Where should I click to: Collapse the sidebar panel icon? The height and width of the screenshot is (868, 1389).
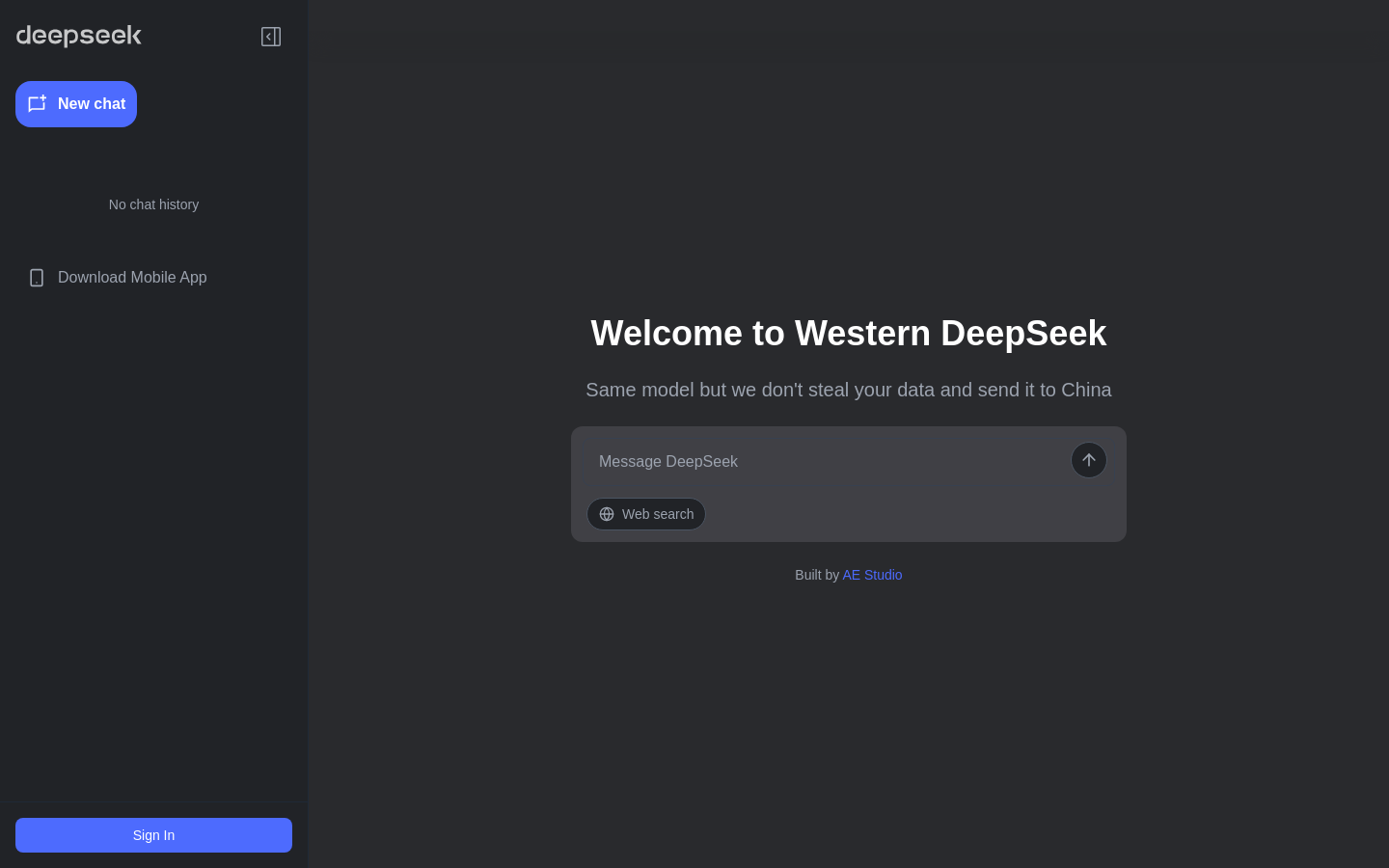tap(271, 37)
